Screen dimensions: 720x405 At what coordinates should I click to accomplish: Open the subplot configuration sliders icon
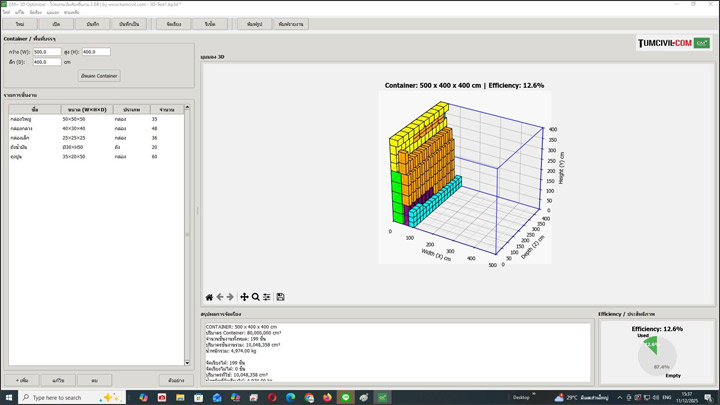click(267, 297)
